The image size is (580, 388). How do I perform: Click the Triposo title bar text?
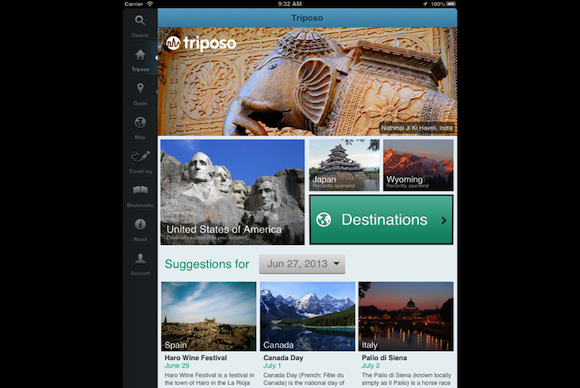(307, 18)
